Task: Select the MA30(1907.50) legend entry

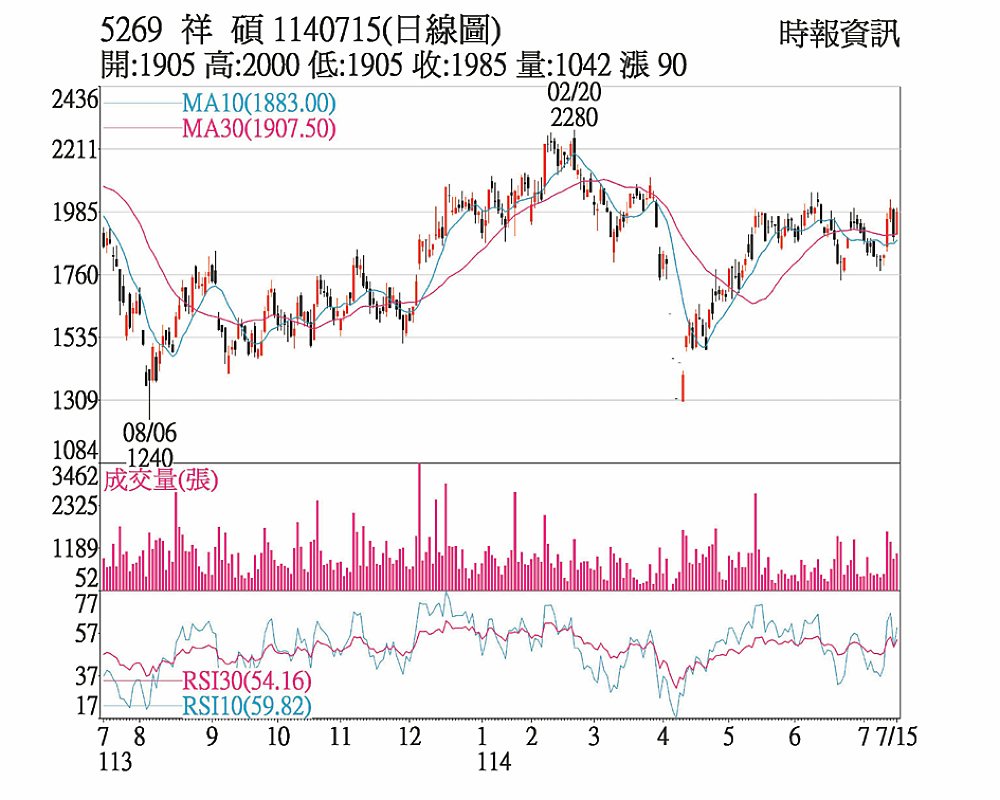Action: [x=258, y=129]
